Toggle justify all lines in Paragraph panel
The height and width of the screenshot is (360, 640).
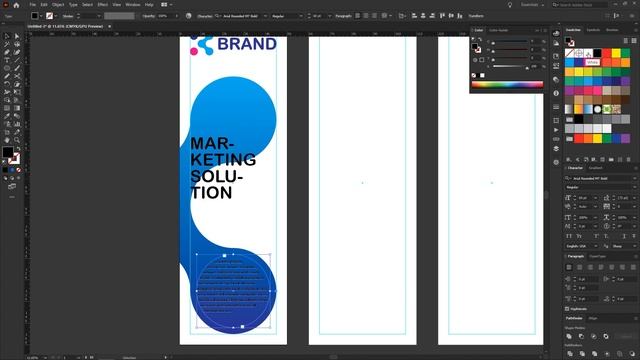coord(632,267)
